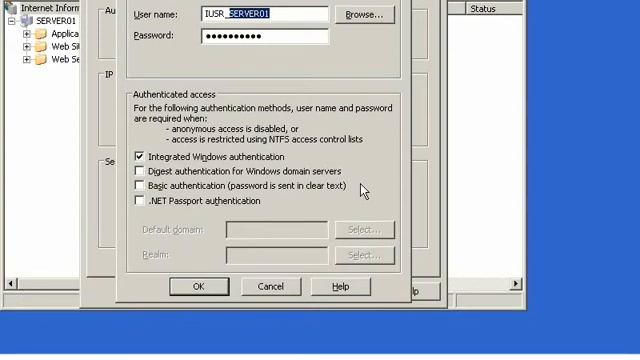Click the Internet Information Services root icon
This screenshot has height=360, width=640.
pos(11,7)
